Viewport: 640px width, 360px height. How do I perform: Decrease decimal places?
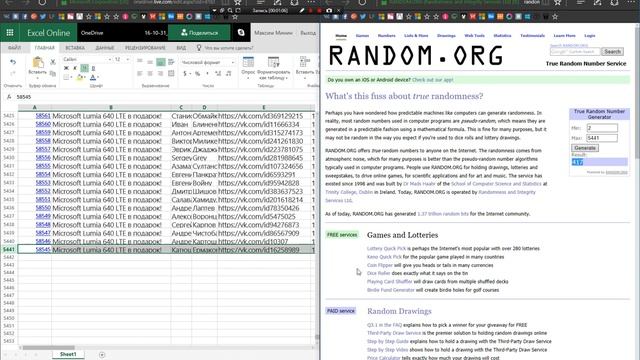(x=228, y=73)
